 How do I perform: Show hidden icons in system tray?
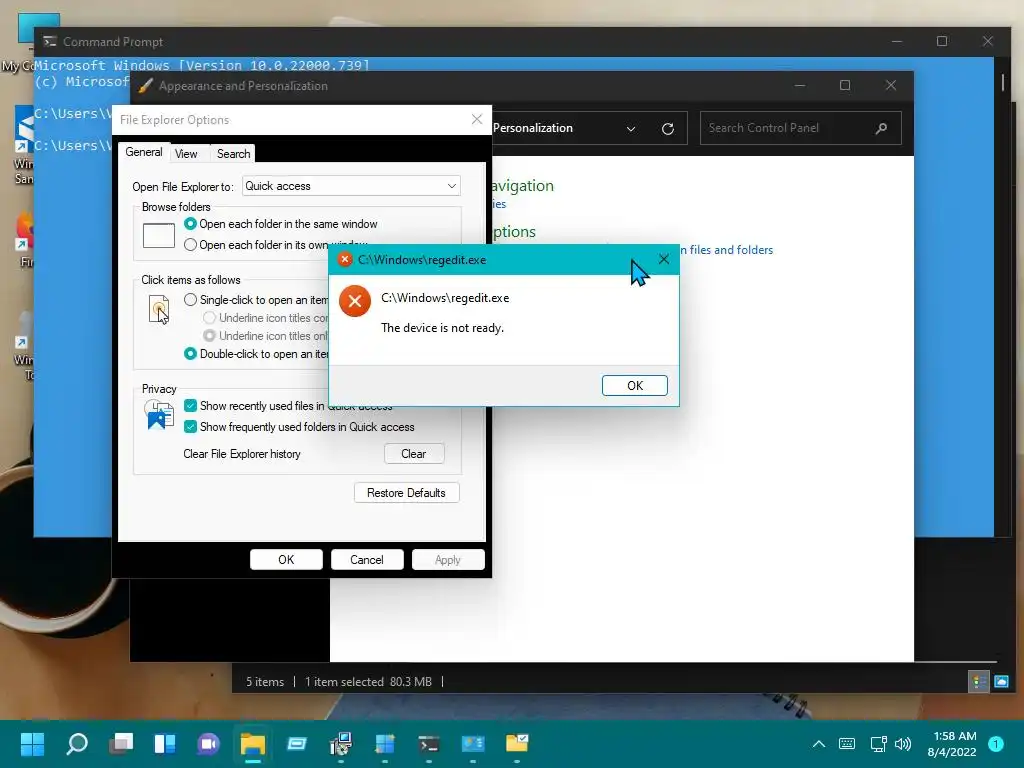(818, 744)
